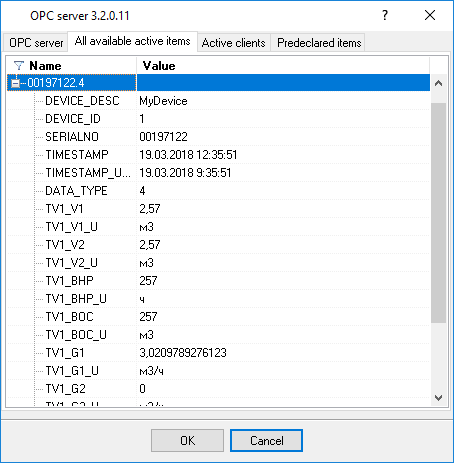Image resolution: width=454 pixels, height=463 pixels.
Task: Click the TV1_BHP_U value ч
Action: coord(142,300)
